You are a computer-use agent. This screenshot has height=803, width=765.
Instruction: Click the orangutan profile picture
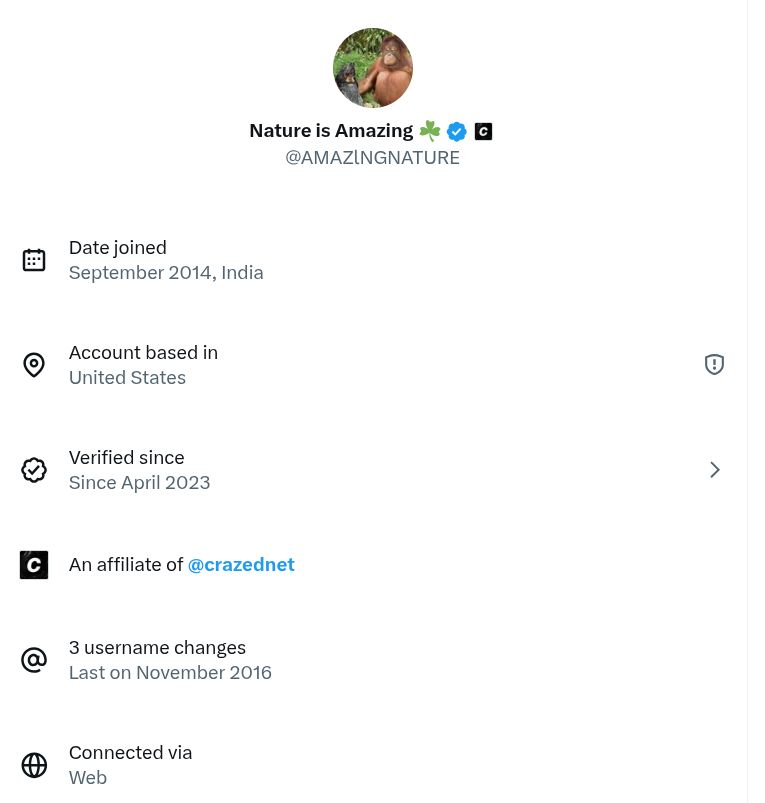click(373, 68)
